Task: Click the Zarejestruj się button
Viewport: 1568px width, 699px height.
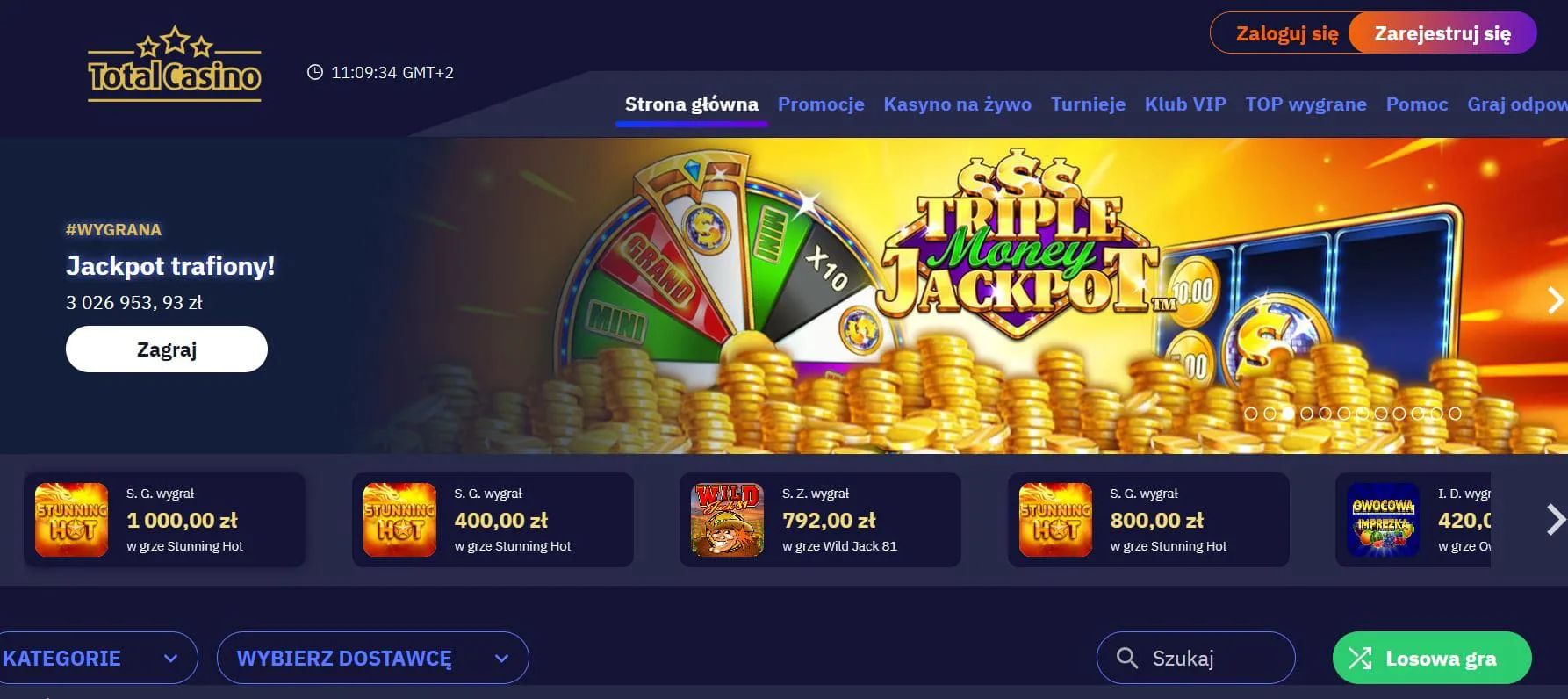Action: pos(1442,33)
